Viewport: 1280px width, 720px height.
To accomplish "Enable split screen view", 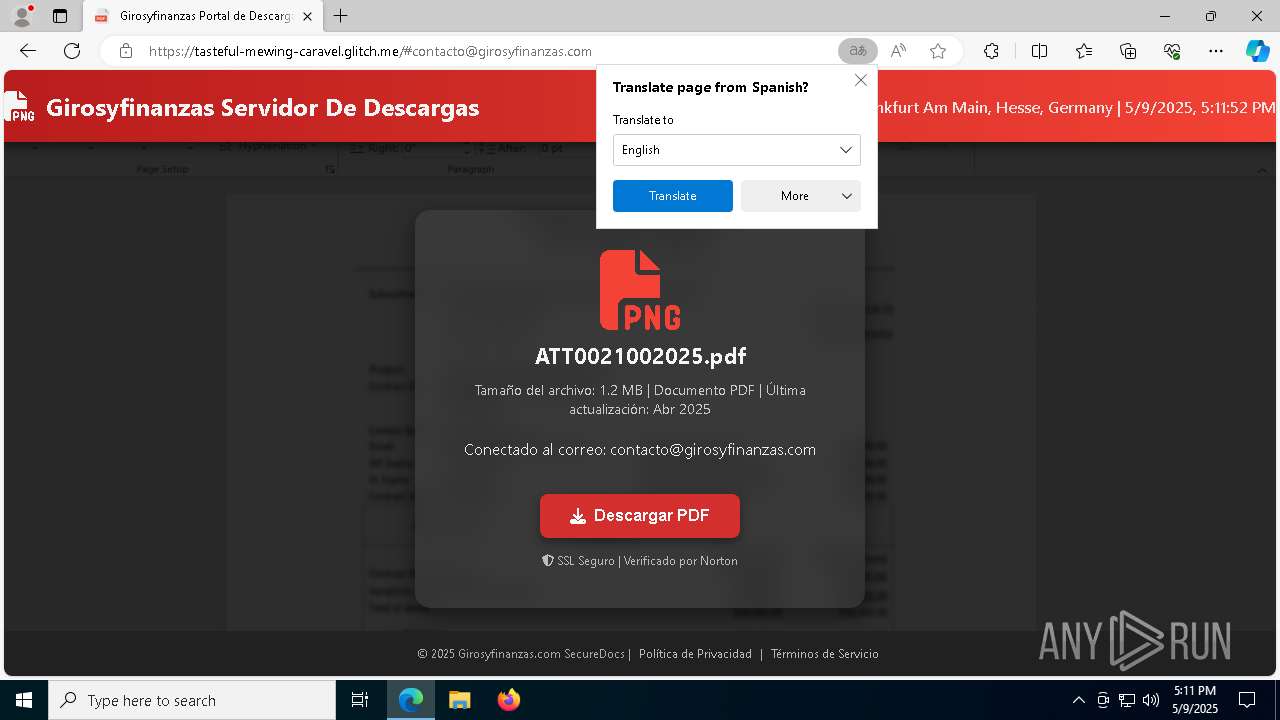I will coord(1039,51).
